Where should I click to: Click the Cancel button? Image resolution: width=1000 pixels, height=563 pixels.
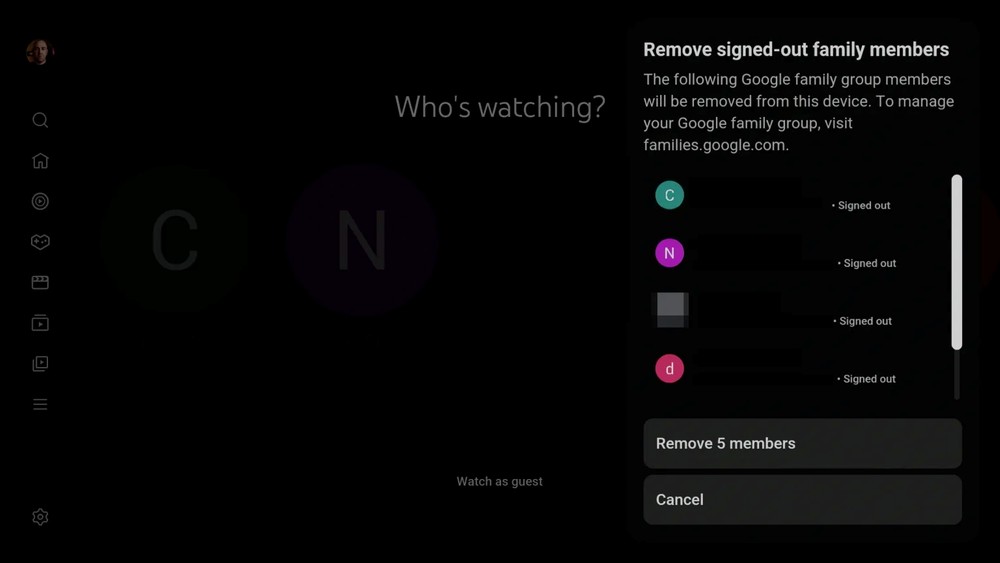click(802, 499)
